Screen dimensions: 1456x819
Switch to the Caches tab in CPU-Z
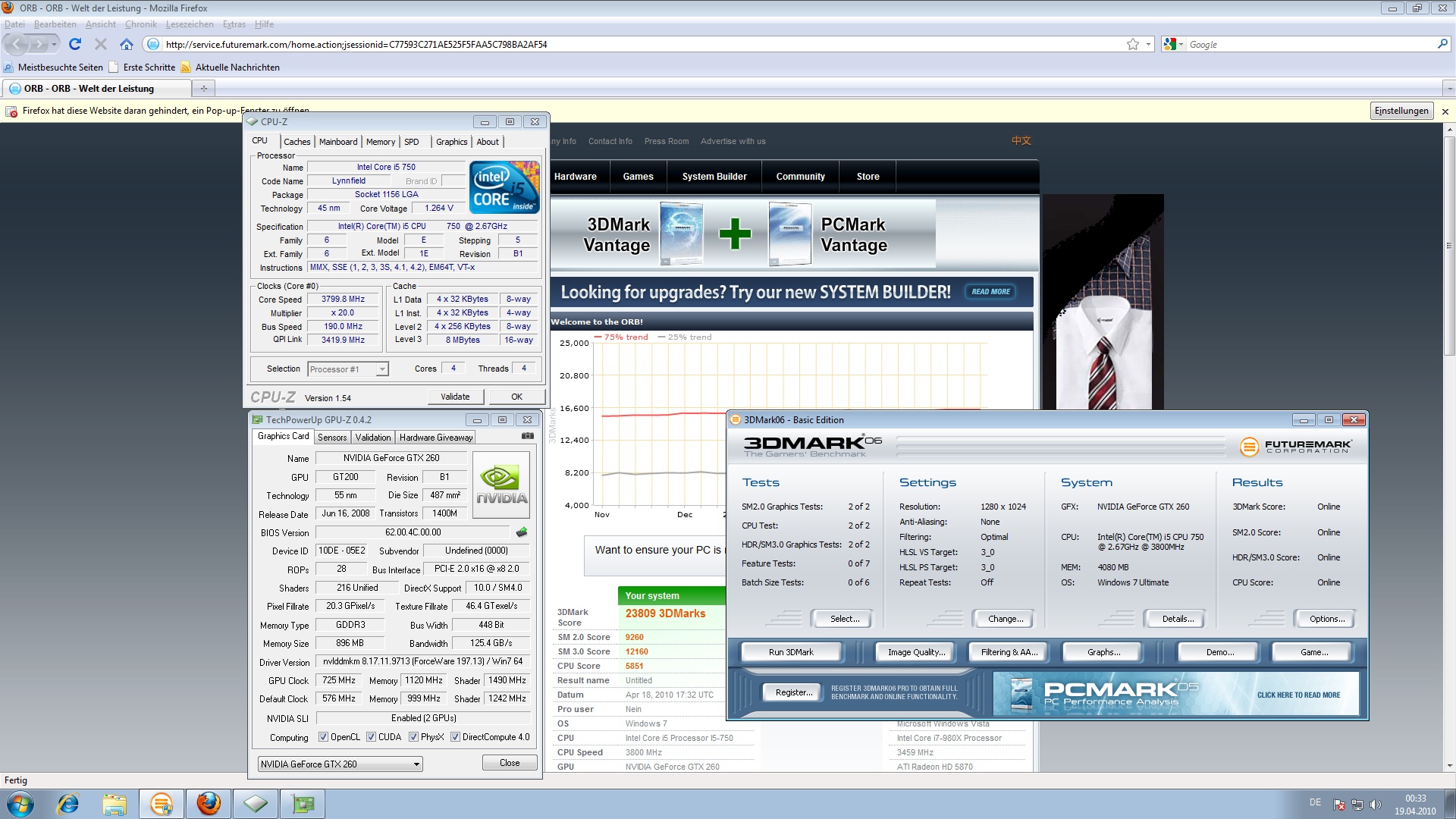tap(297, 142)
